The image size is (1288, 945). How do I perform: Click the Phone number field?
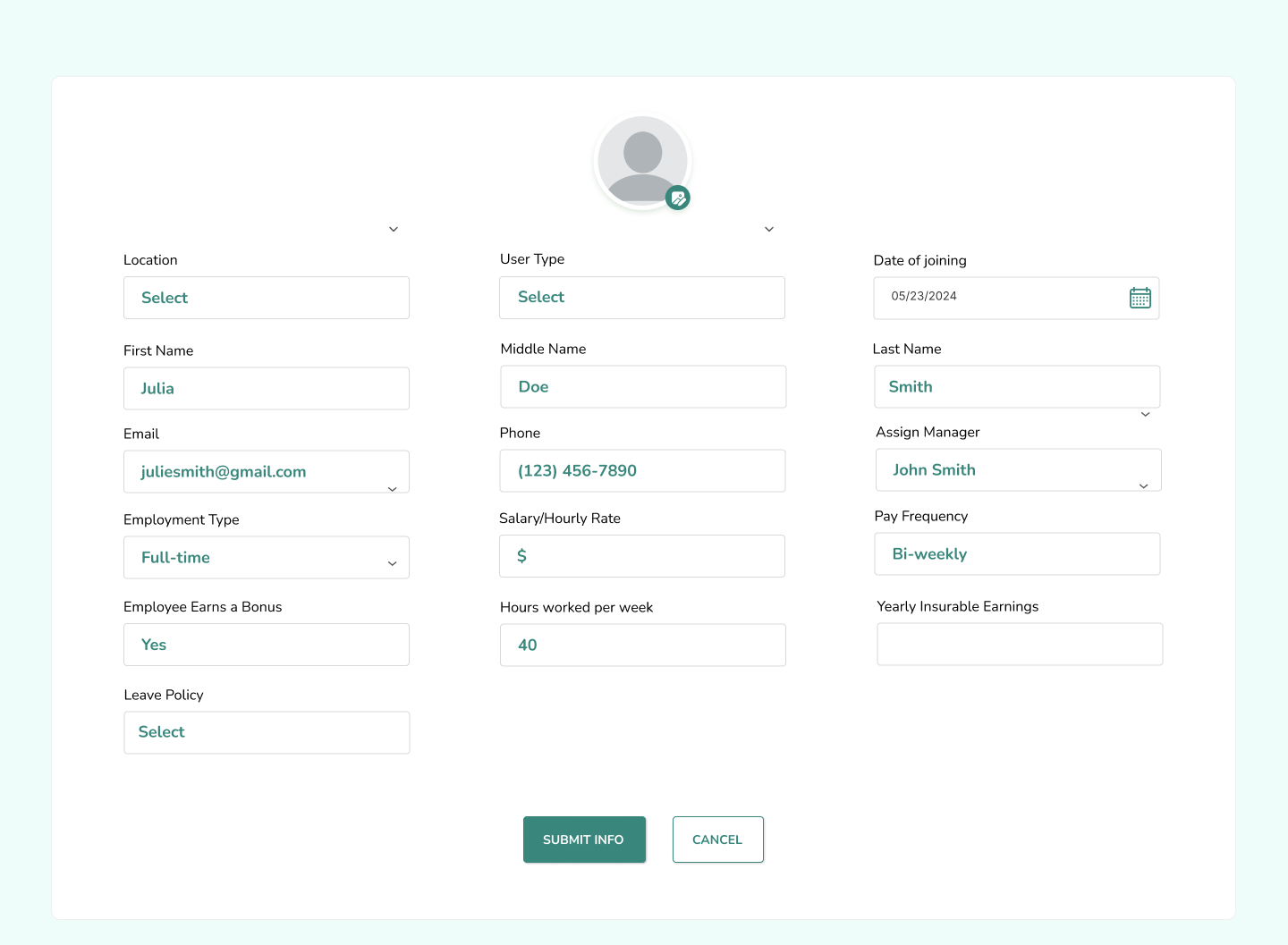click(x=642, y=470)
